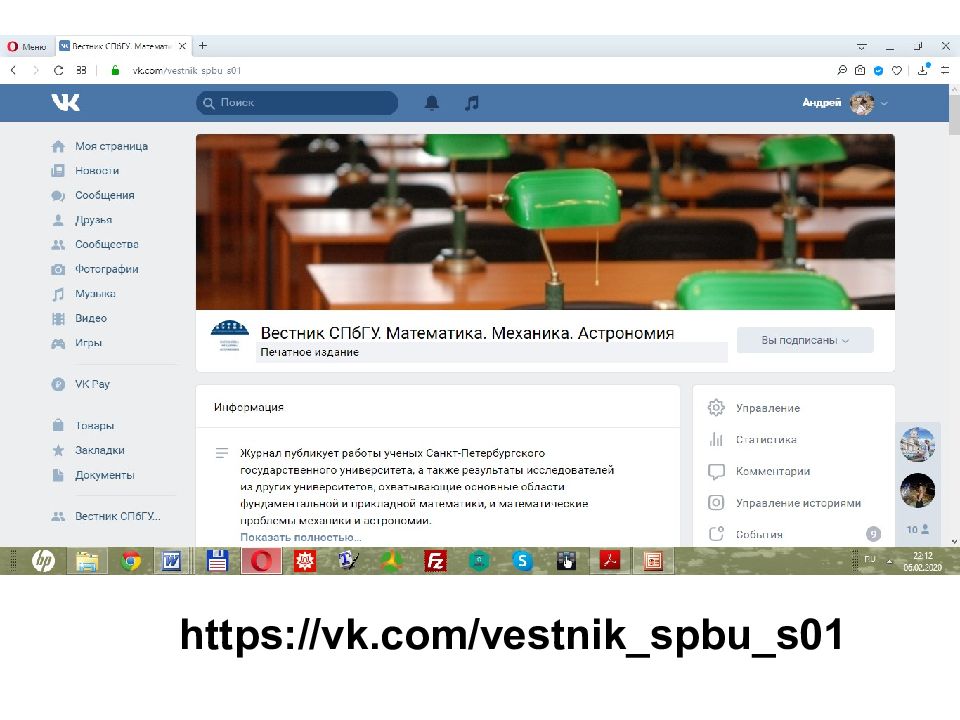Image resolution: width=960 pixels, height=720 pixels.
Task: Select Закладки in the left sidebar
Action: click(x=99, y=450)
